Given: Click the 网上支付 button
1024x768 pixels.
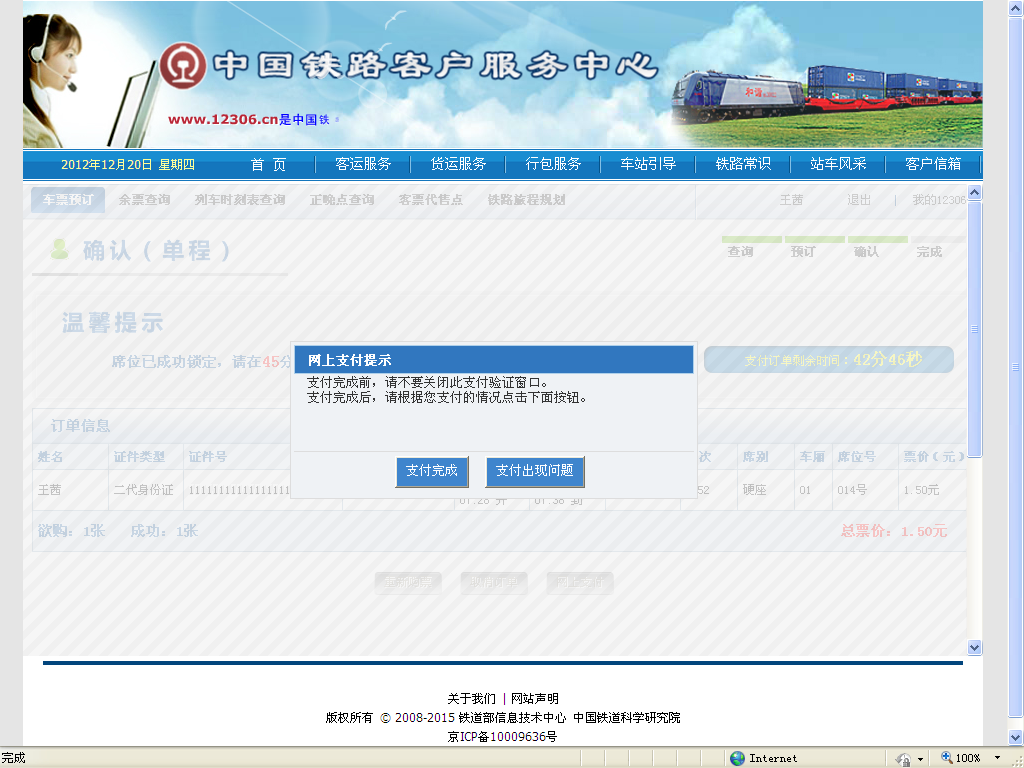Looking at the screenshot, I should [580, 583].
